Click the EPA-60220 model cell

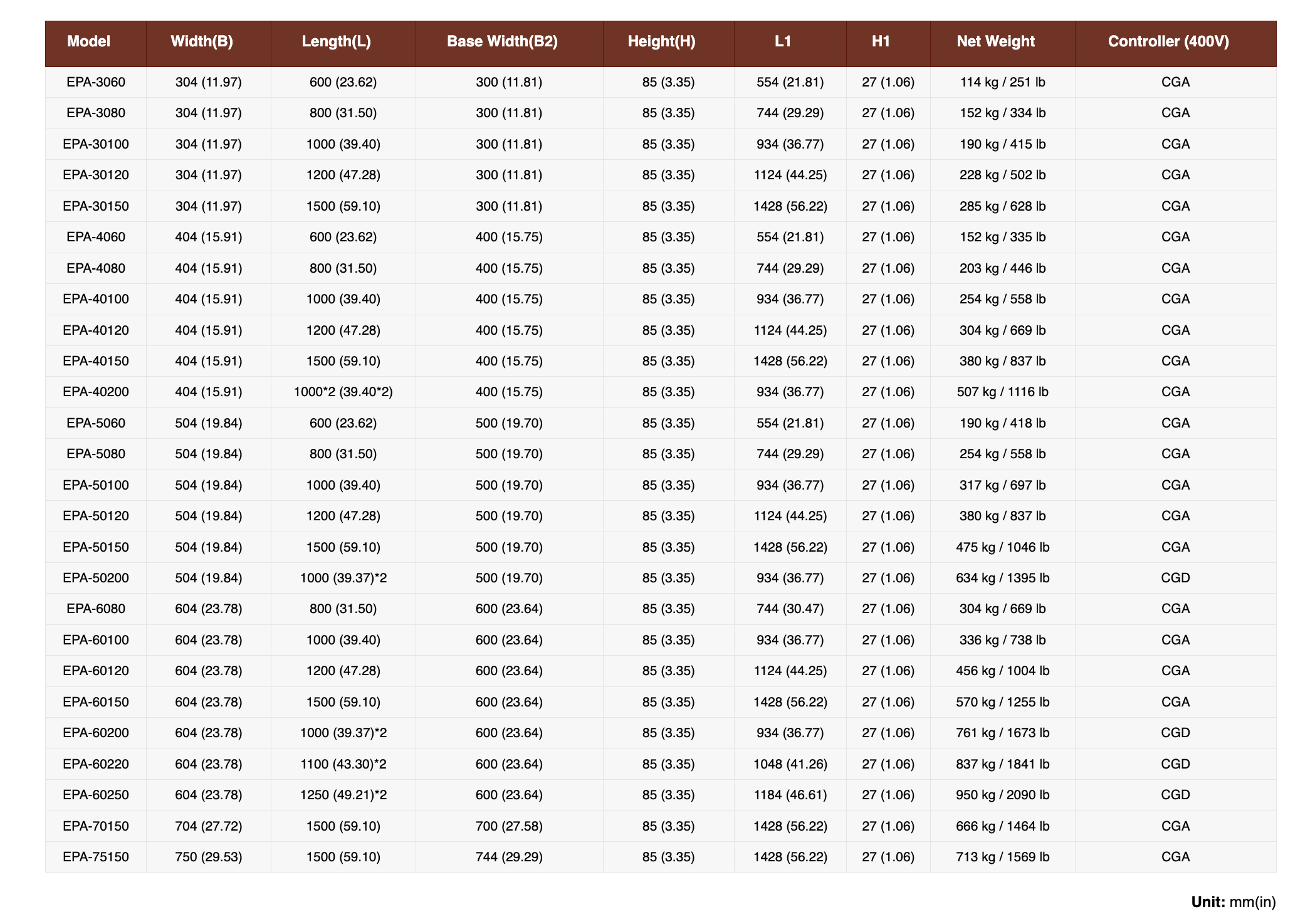[96, 764]
